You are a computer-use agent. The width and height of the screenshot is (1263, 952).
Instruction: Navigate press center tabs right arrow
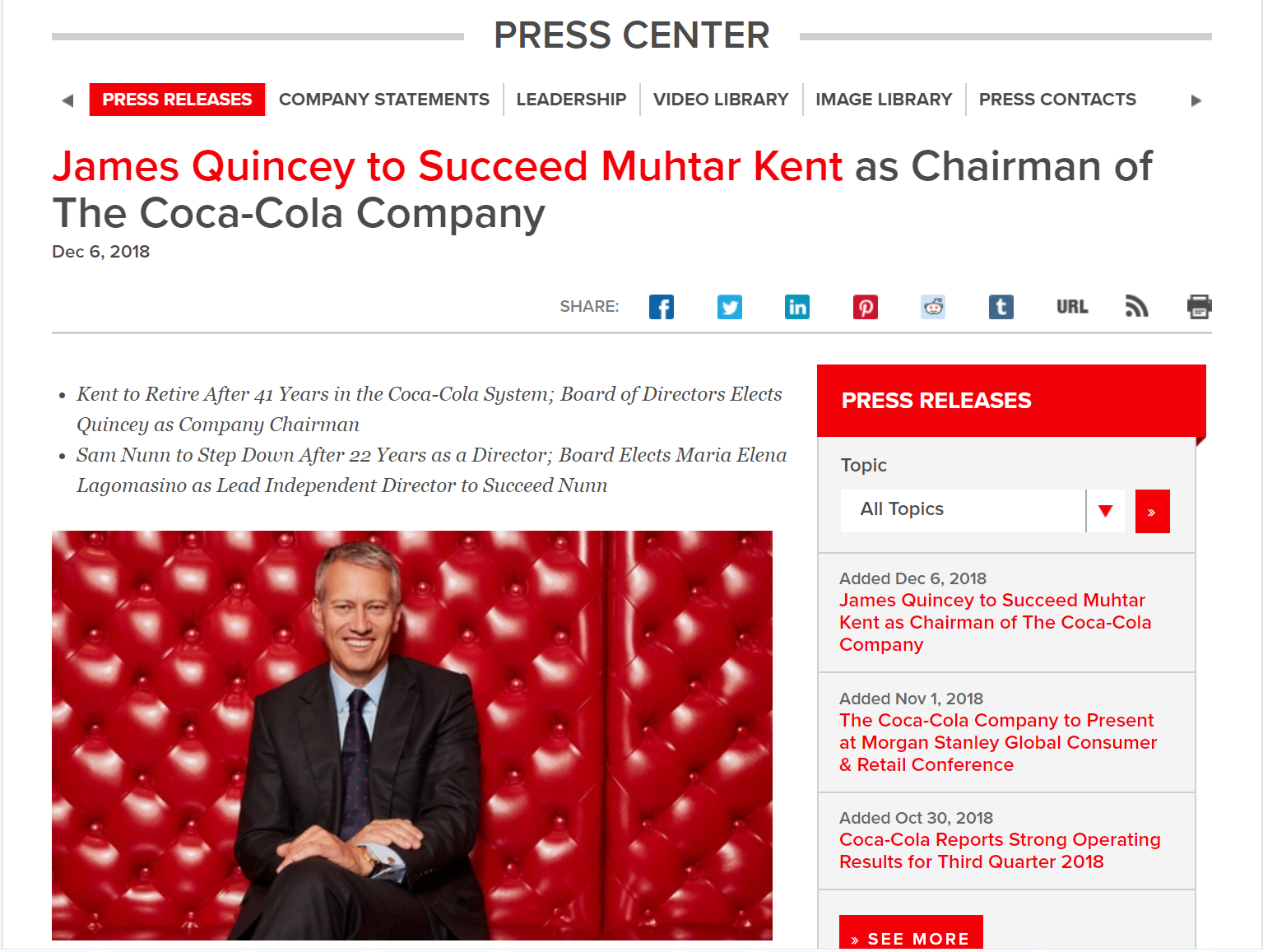click(1196, 100)
